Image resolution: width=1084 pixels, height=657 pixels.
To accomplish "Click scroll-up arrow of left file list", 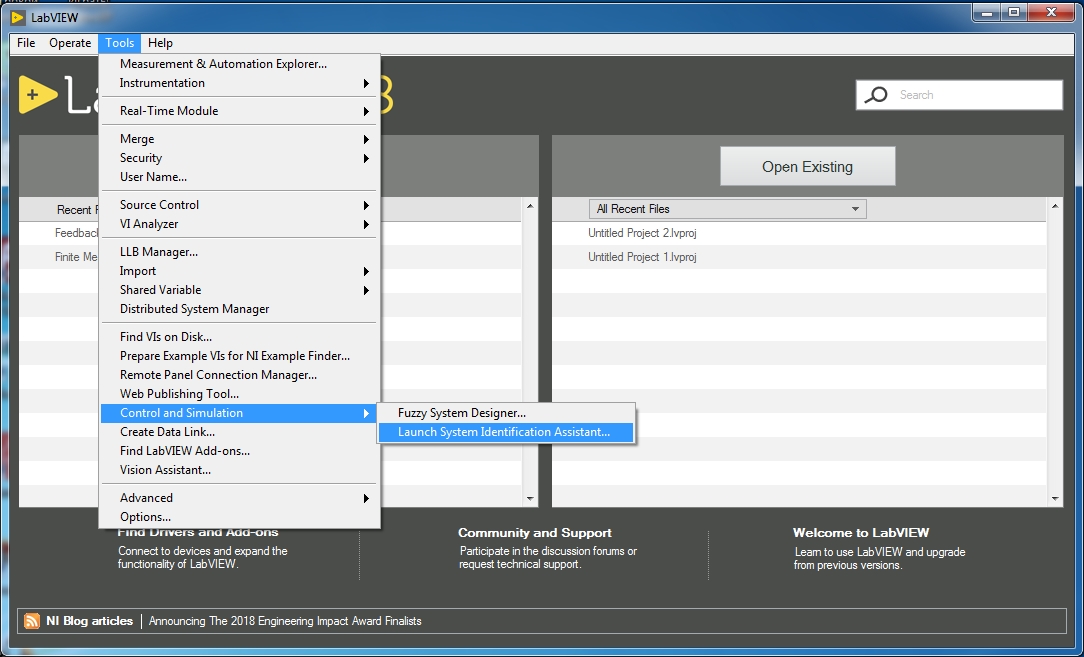I will [530, 206].
